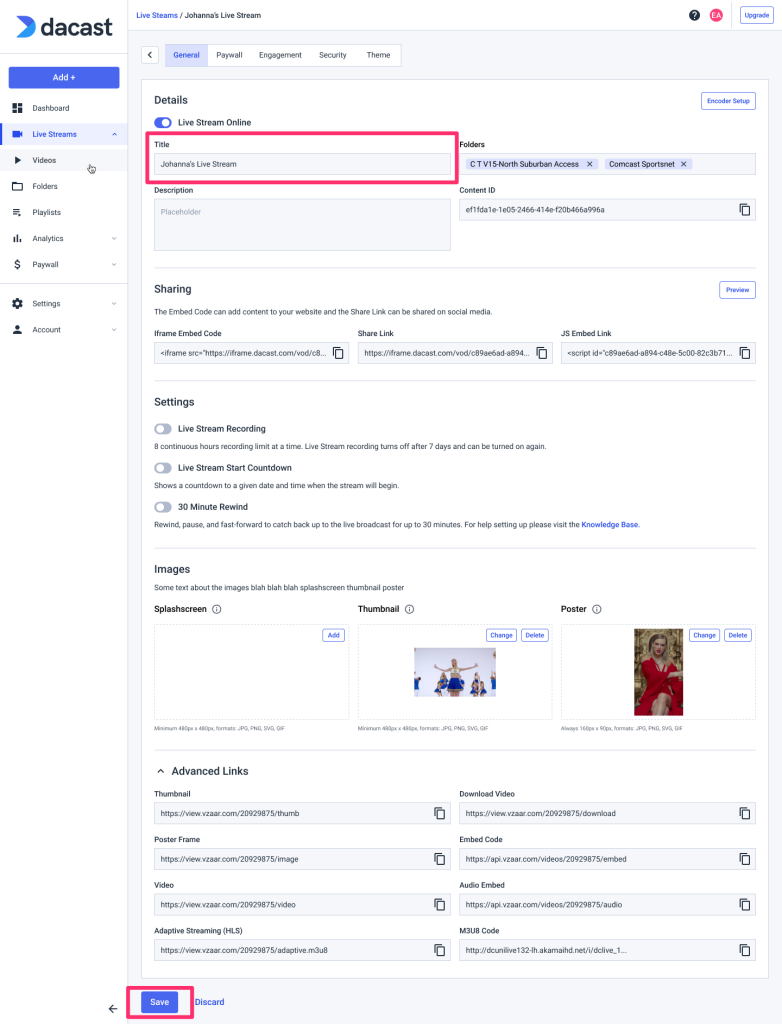Copy the Iframe Embed Code
The width and height of the screenshot is (782, 1024).
point(338,353)
